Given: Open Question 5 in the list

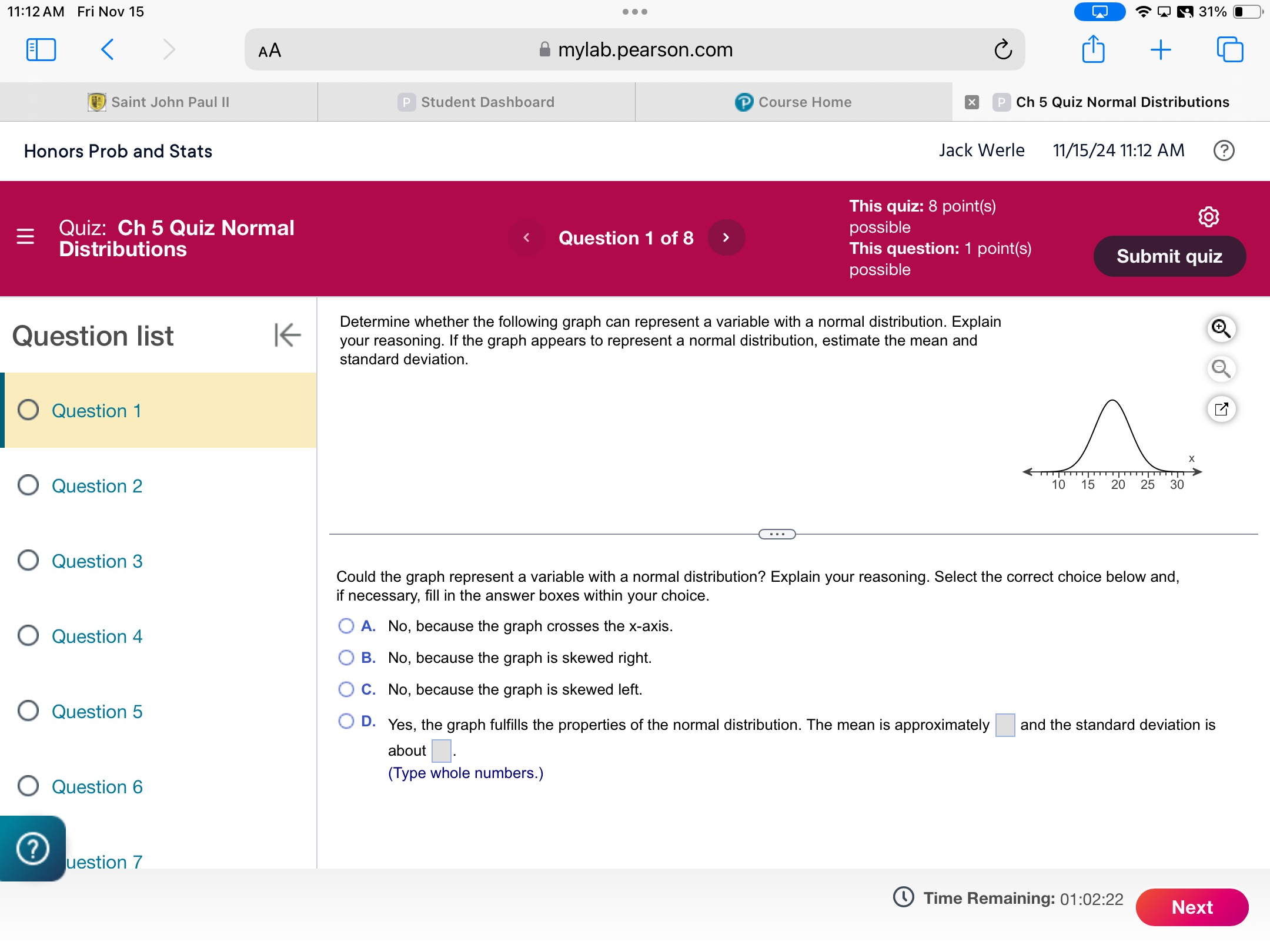Looking at the screenshot, I should click(159, 711).
